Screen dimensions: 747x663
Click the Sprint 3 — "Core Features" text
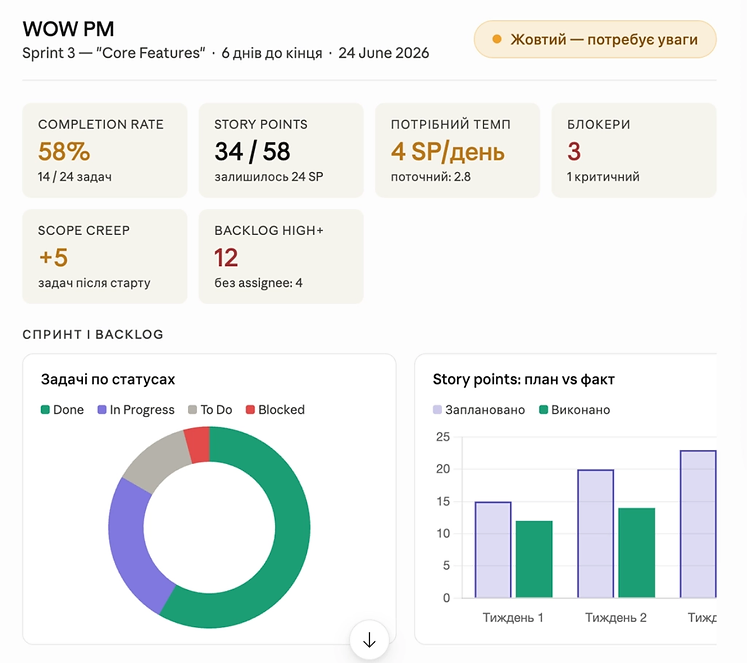(x=113, y=53)
